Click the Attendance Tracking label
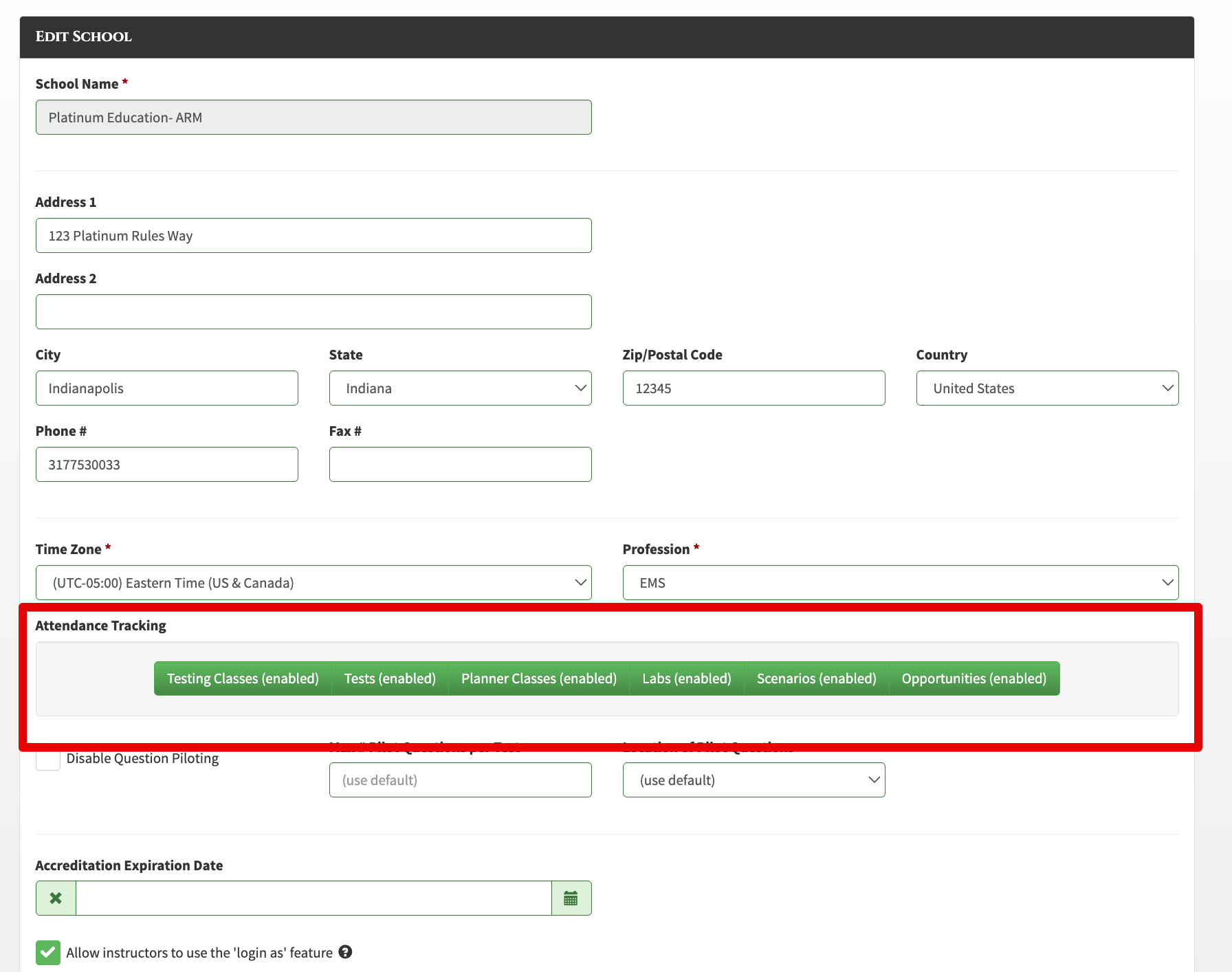1232x972 pixels. tap(101, 626)
